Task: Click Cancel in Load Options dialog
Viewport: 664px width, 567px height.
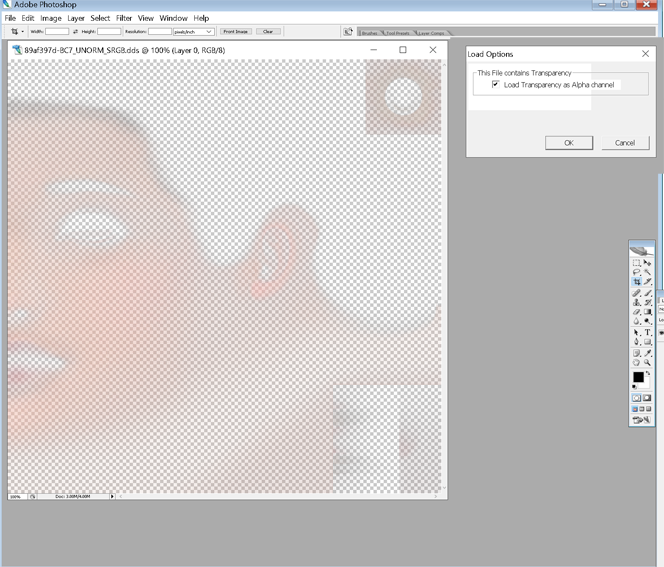Action: click(x=625, y=143)
